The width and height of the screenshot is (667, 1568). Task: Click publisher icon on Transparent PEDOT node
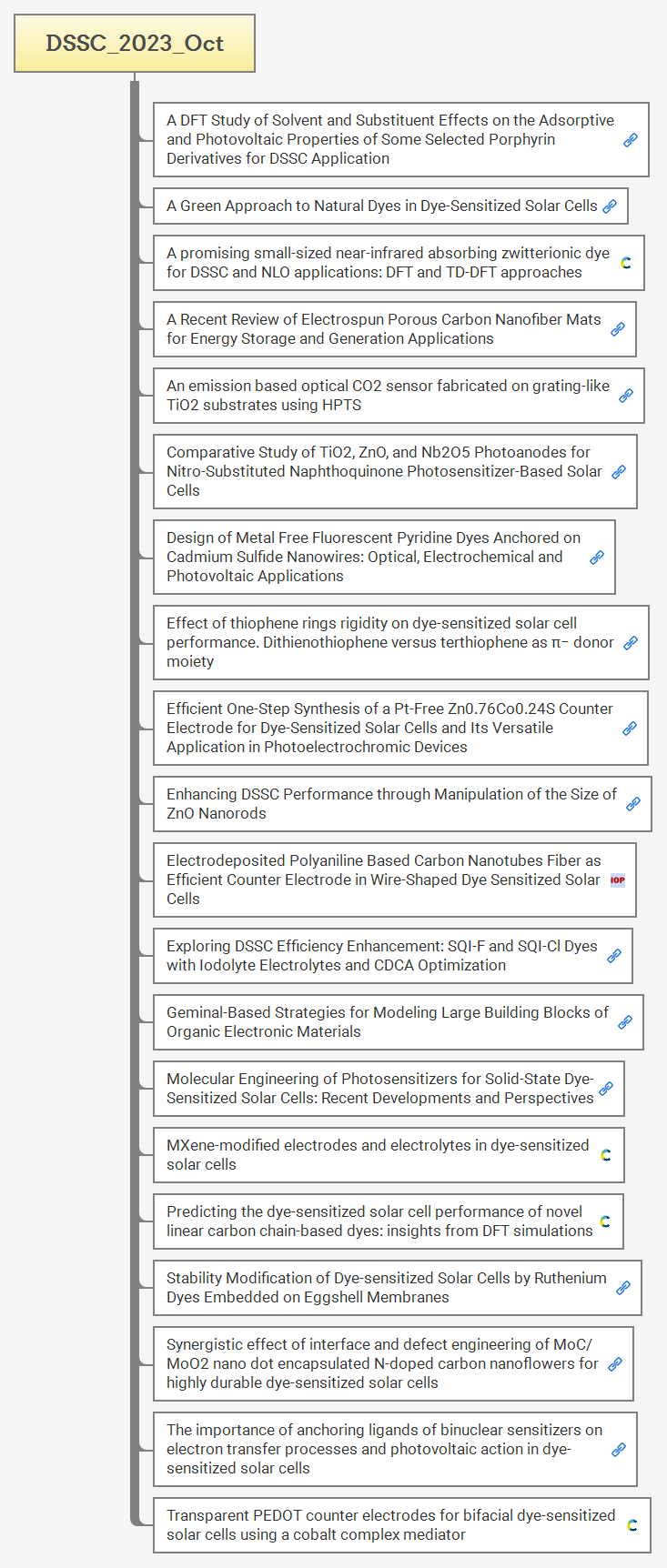pos(632,1525)
